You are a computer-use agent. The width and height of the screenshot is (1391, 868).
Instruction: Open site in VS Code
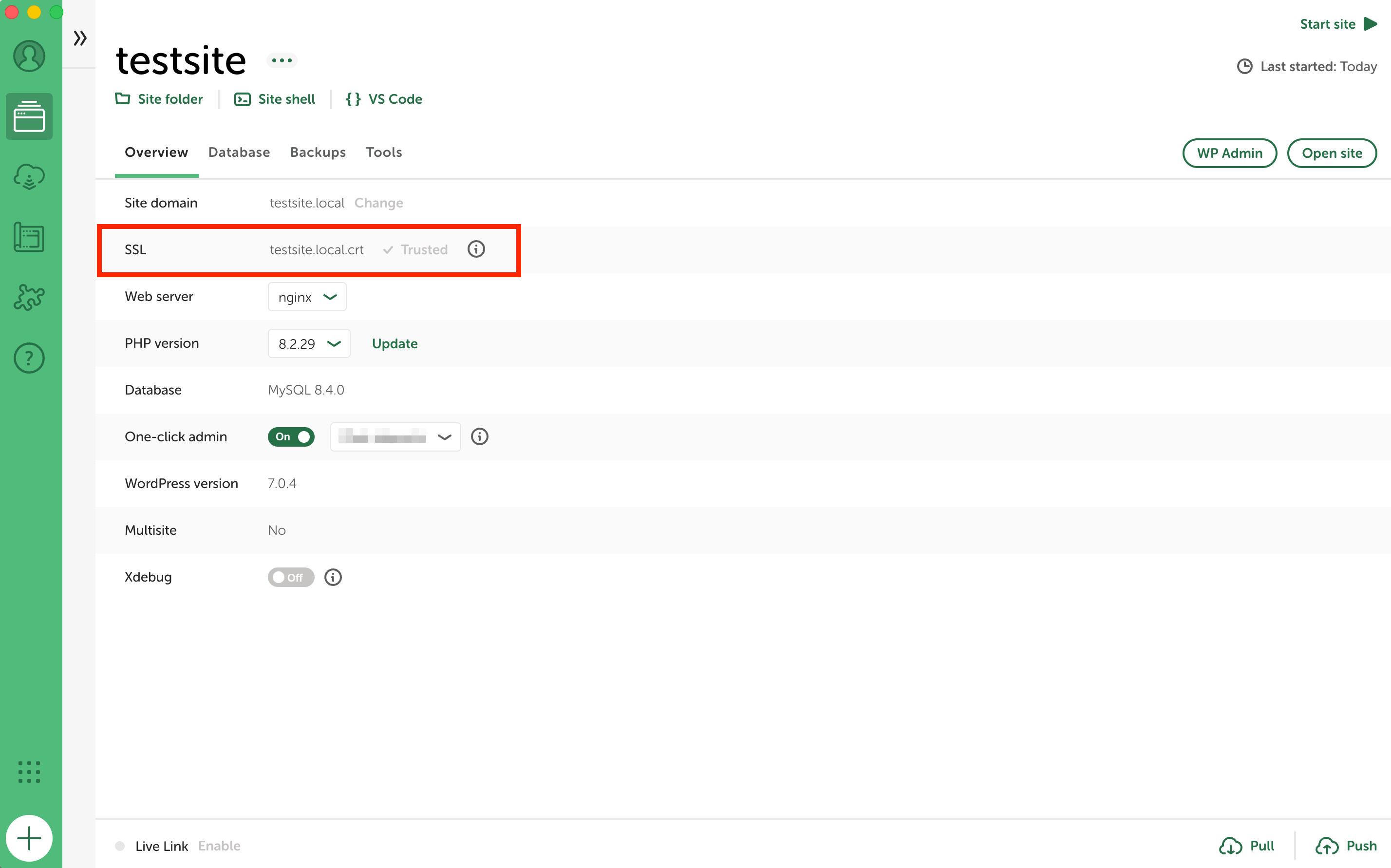pos(384,99)
